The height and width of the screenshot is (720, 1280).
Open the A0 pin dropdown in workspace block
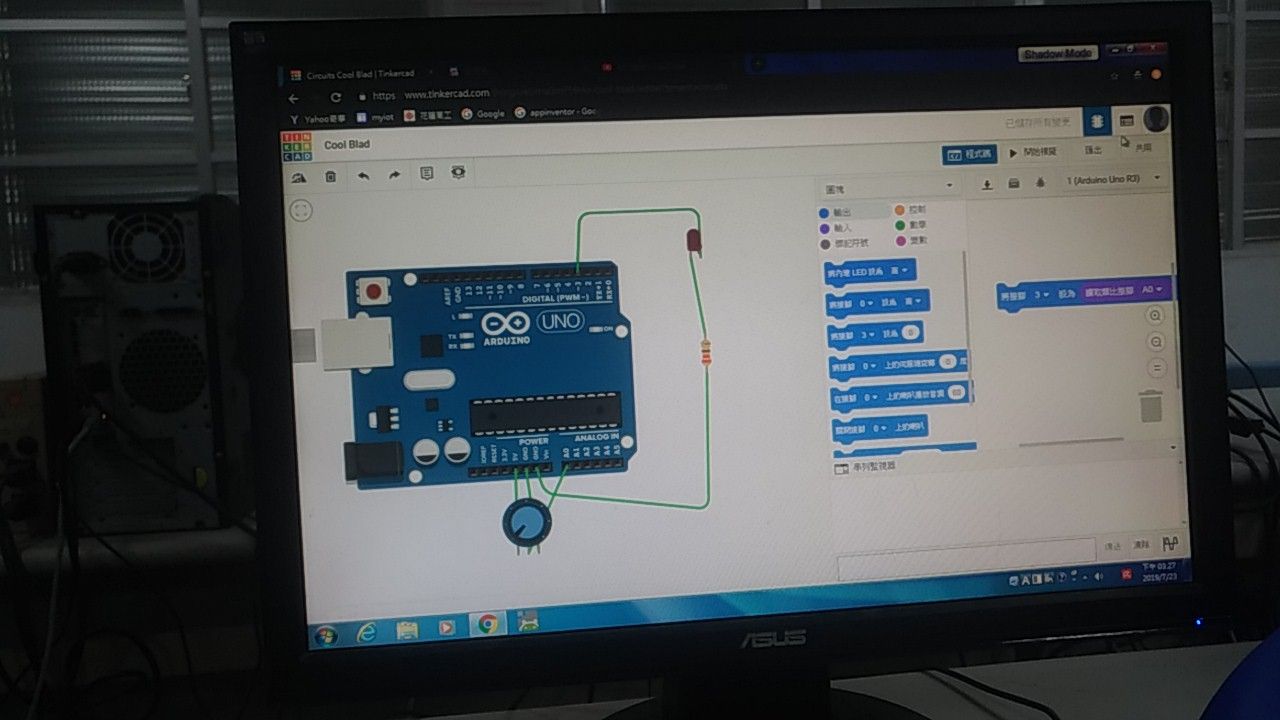point(1152,290)
